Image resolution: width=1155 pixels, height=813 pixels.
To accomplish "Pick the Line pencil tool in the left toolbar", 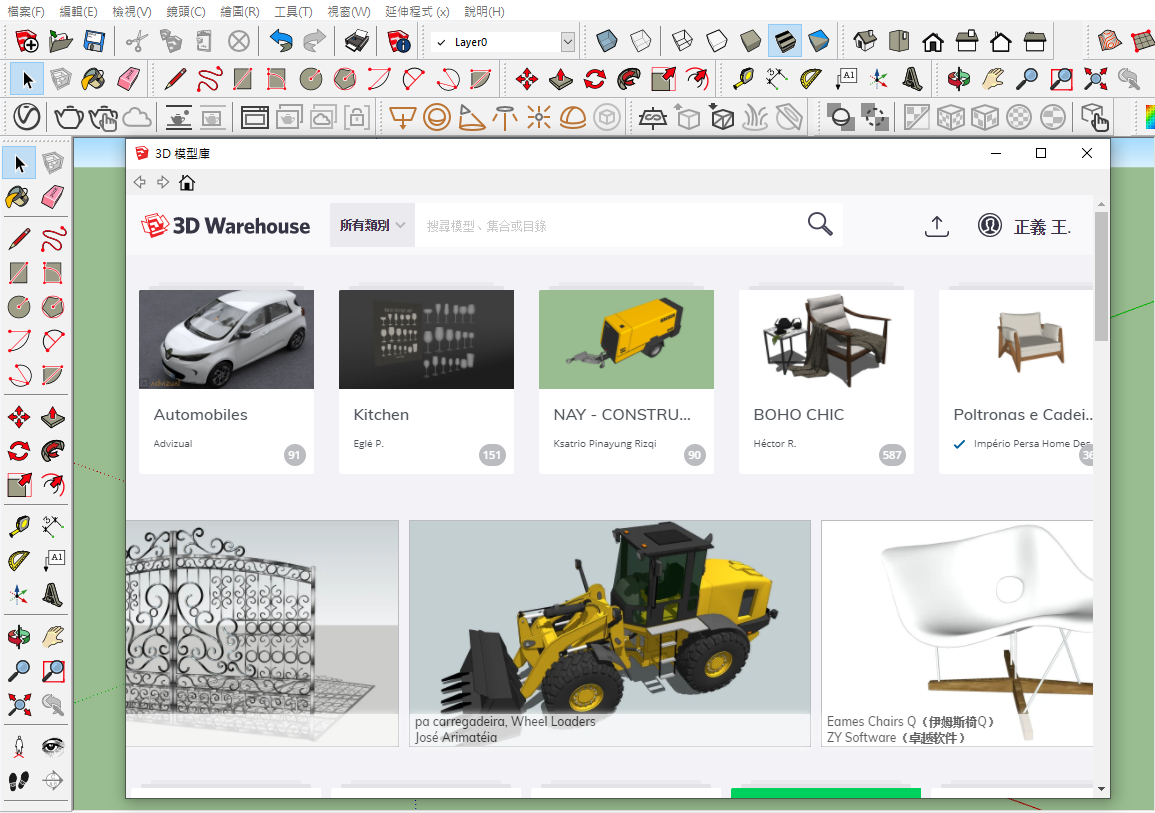I will tap(18, 239).
